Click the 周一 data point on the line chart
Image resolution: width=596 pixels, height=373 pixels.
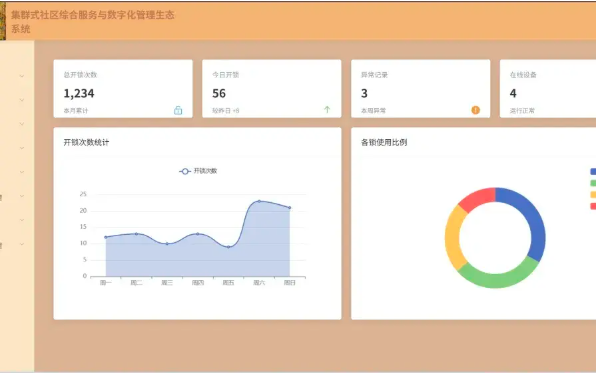point(106,237)
